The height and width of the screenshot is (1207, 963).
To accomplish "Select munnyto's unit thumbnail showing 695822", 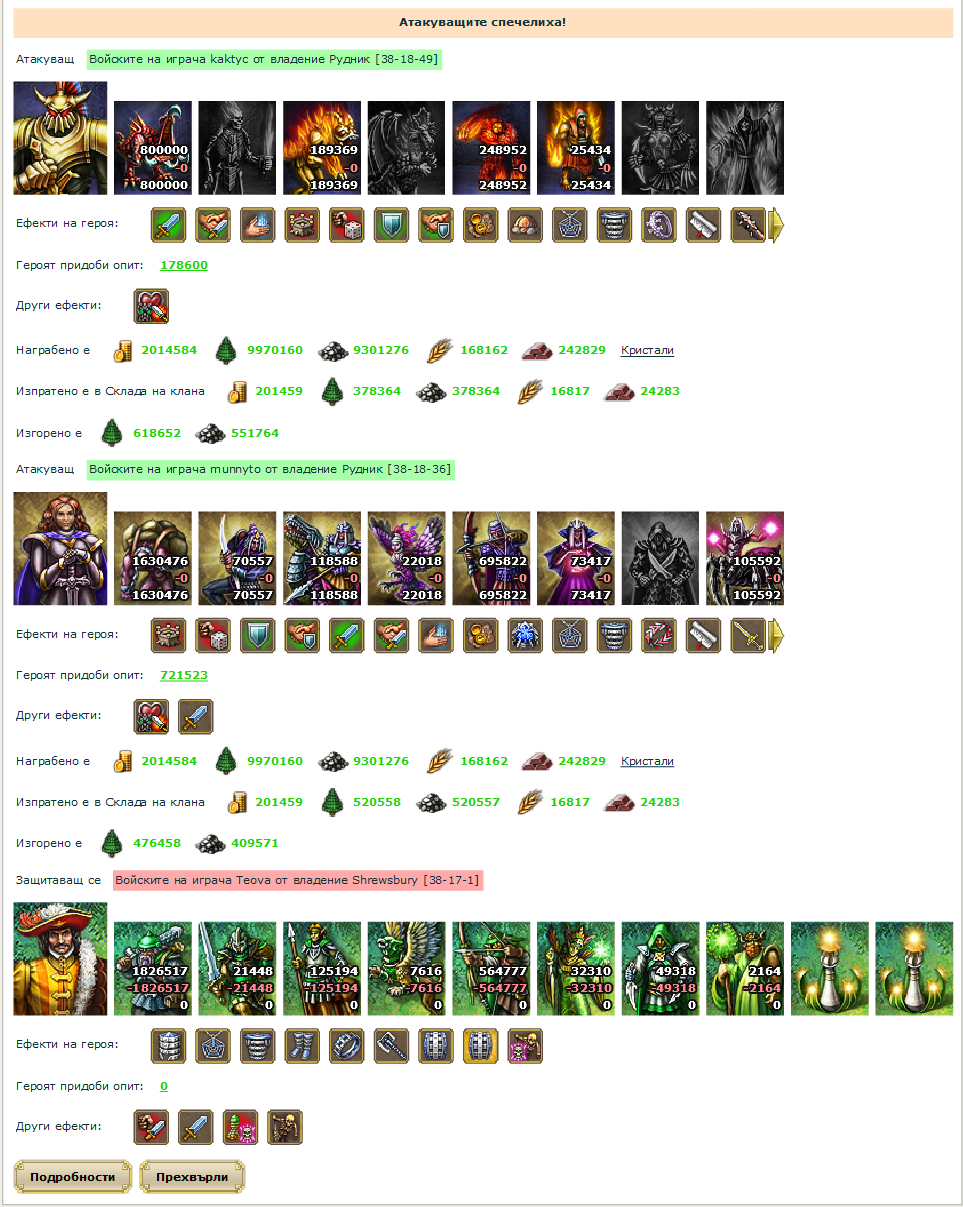I will pyautogui.click(x=491, y=558).
